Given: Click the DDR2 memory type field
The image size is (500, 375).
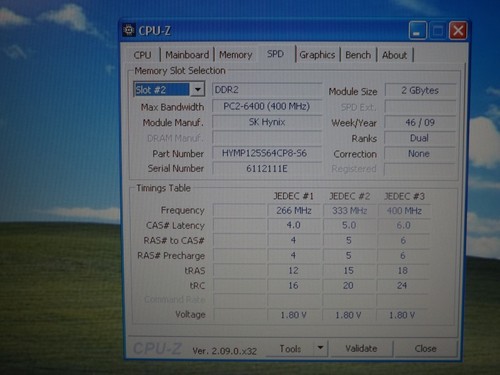Looking at the screenshot, I should (x=267, y=90).
